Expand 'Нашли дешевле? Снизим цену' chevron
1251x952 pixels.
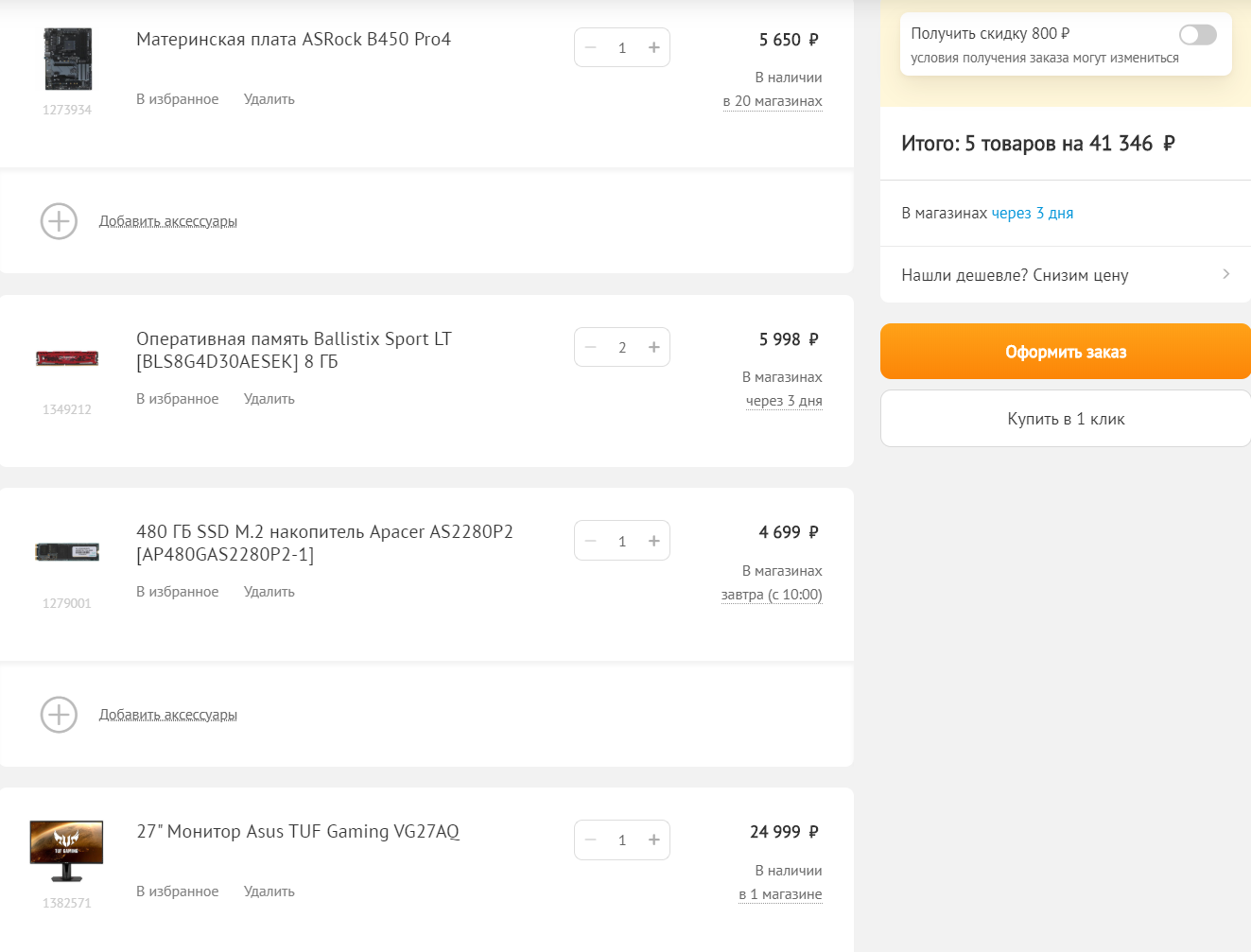(1225, 274)
